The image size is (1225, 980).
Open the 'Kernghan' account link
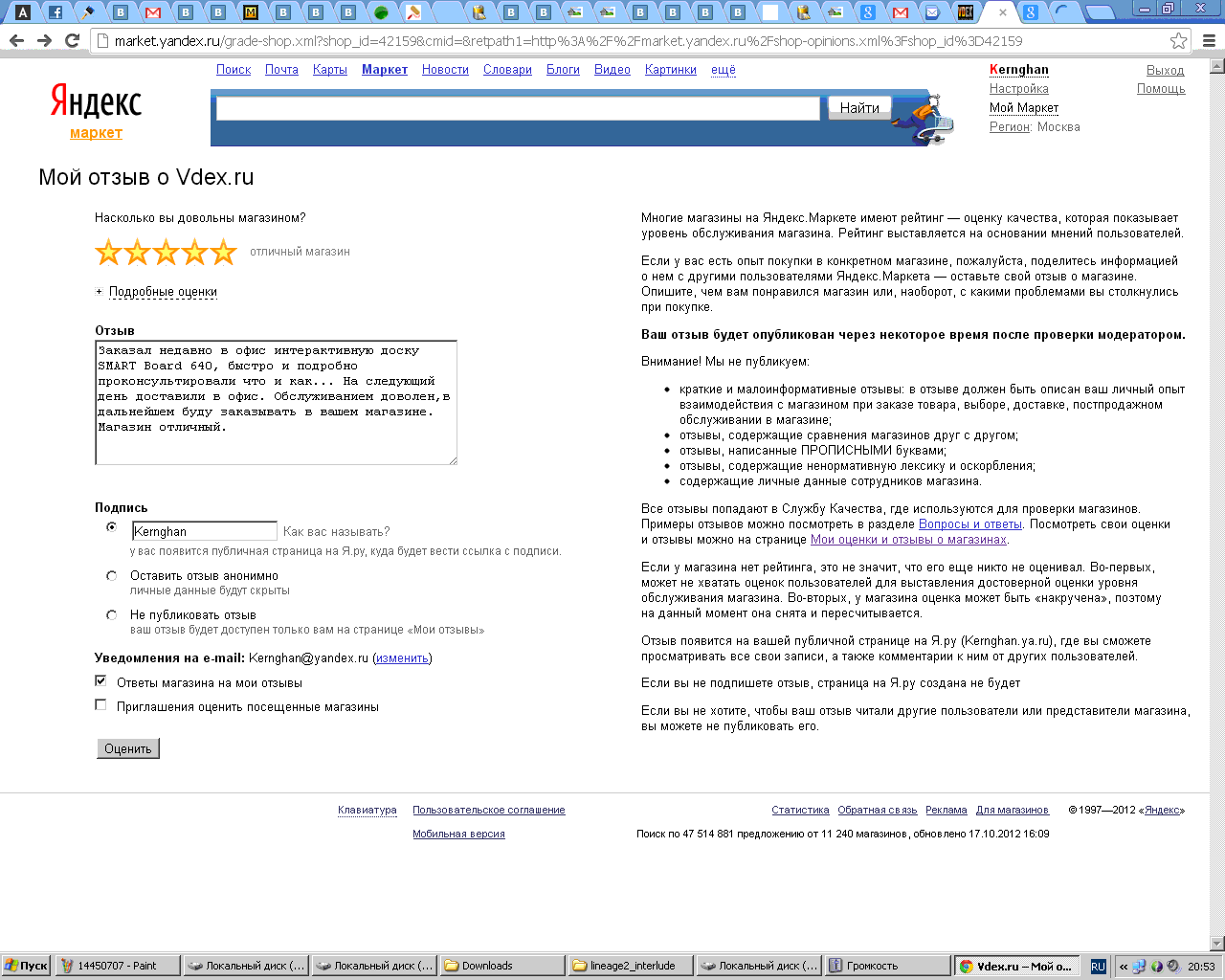point(1019,70)
